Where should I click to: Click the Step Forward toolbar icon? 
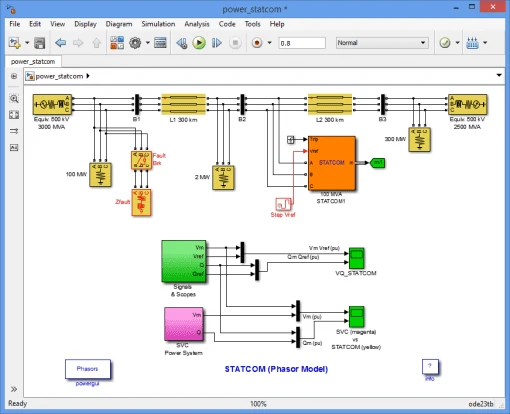coord(217,43)
